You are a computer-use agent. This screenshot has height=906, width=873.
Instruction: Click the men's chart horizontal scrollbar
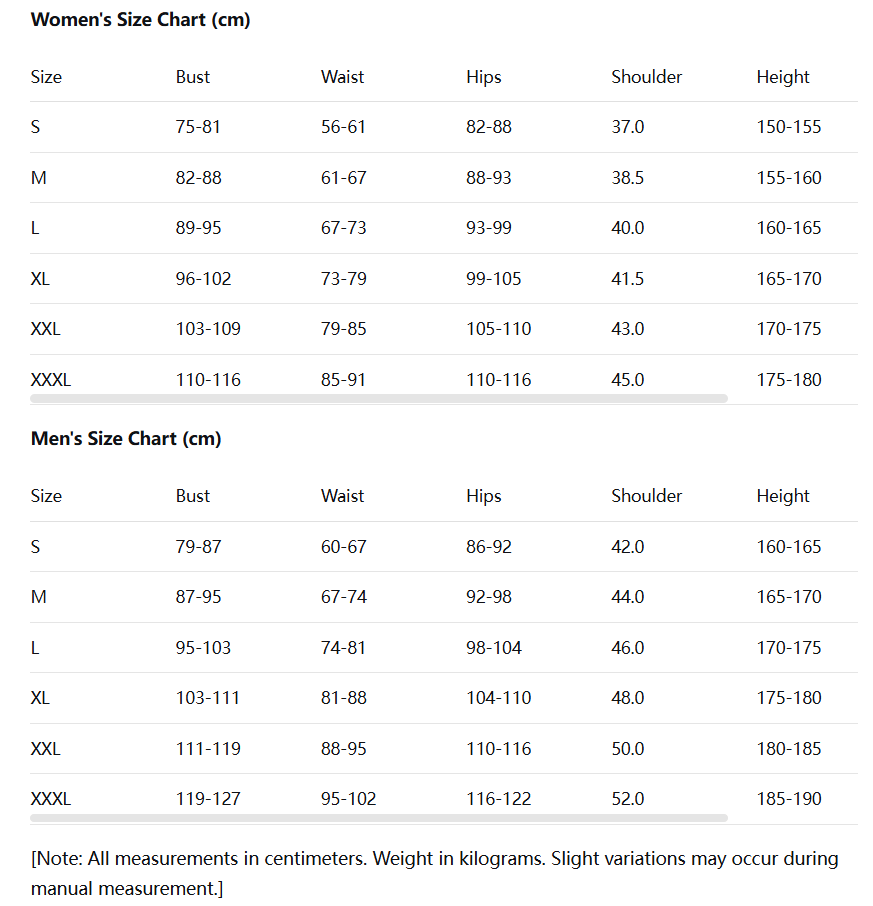coord(378,817)
